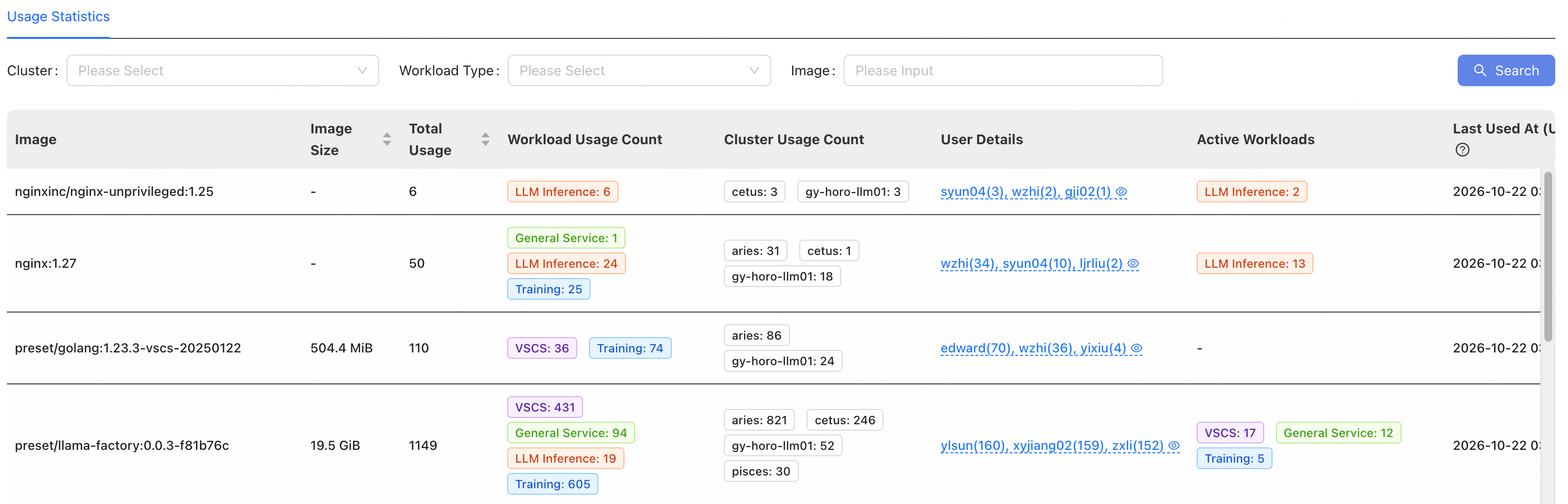Screen dimensions: 1568x504
Task: View user details eye icon for nginx:1.27 row
Action: point(1133,263)
